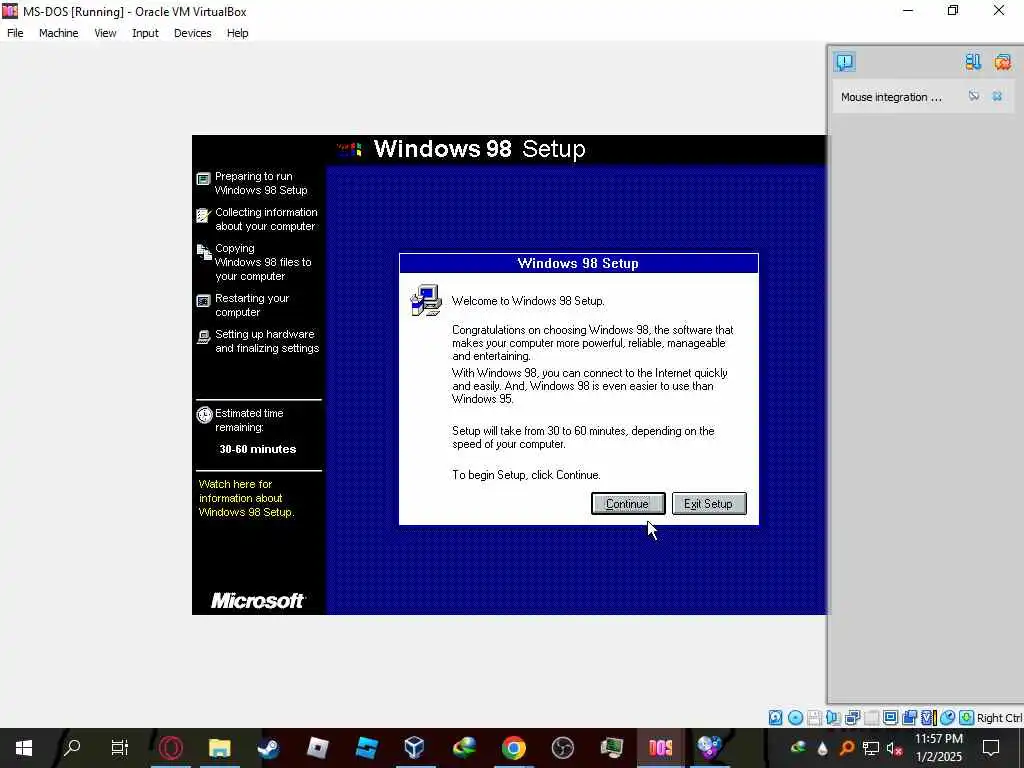Open the Windows Action Center icon
1024x768 pixels.
(991, 748)
